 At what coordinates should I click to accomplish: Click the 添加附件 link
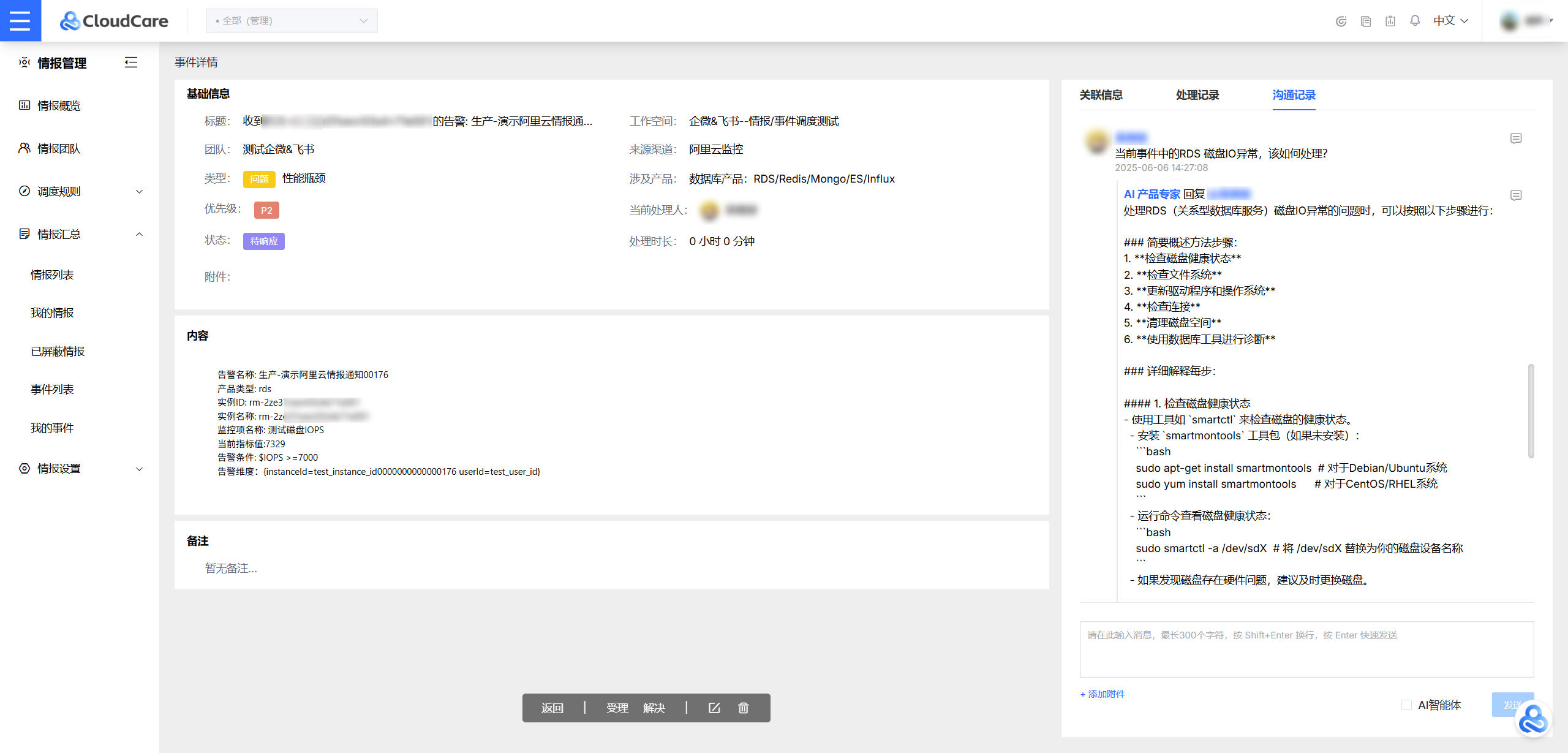tap(1102, 694)
